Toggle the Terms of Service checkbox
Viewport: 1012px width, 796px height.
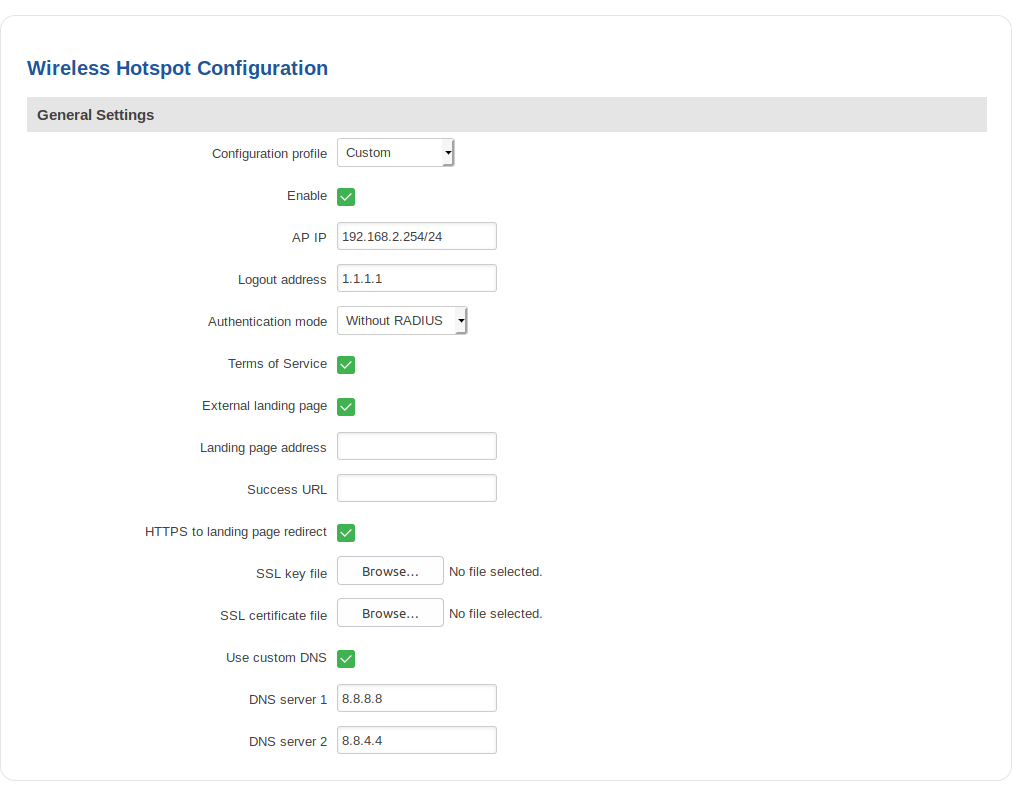click(345, 364)
